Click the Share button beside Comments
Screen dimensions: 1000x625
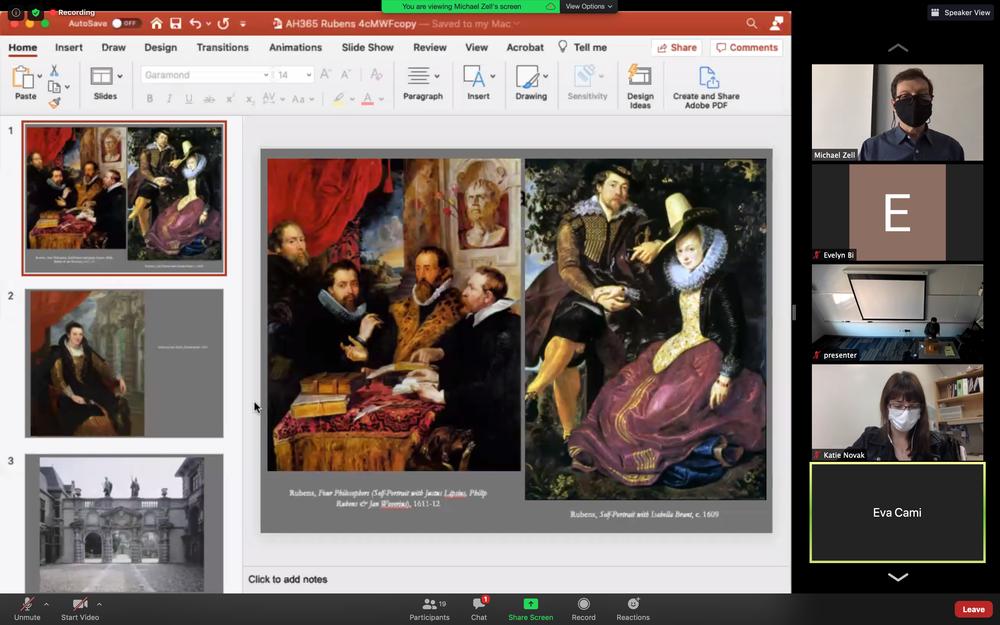click(x=677, y=47)
